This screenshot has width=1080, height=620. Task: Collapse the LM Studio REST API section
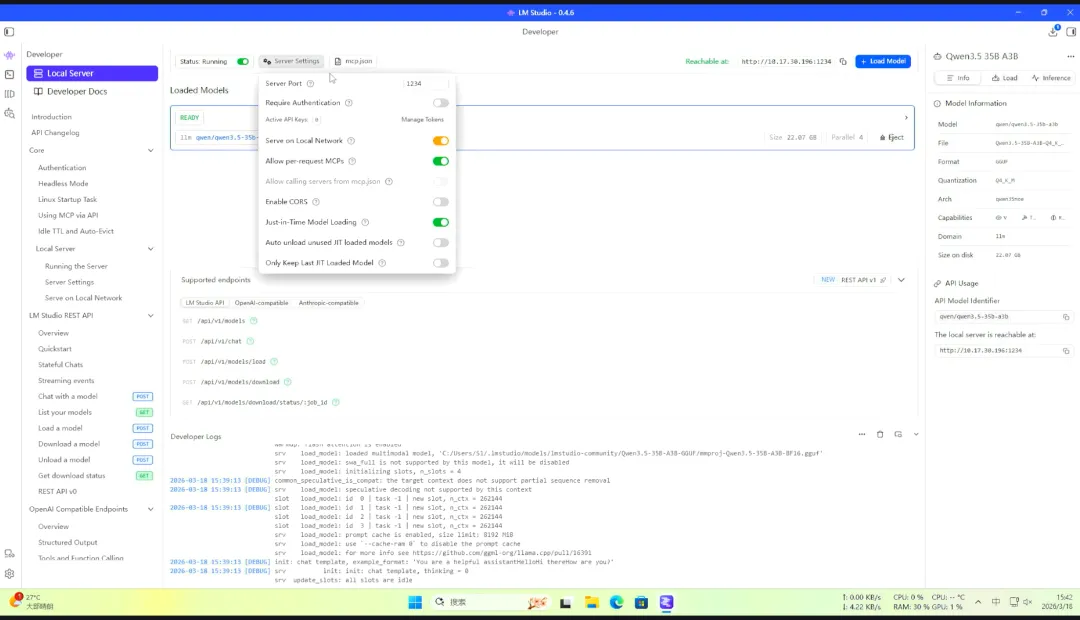(x=150, y=316)
